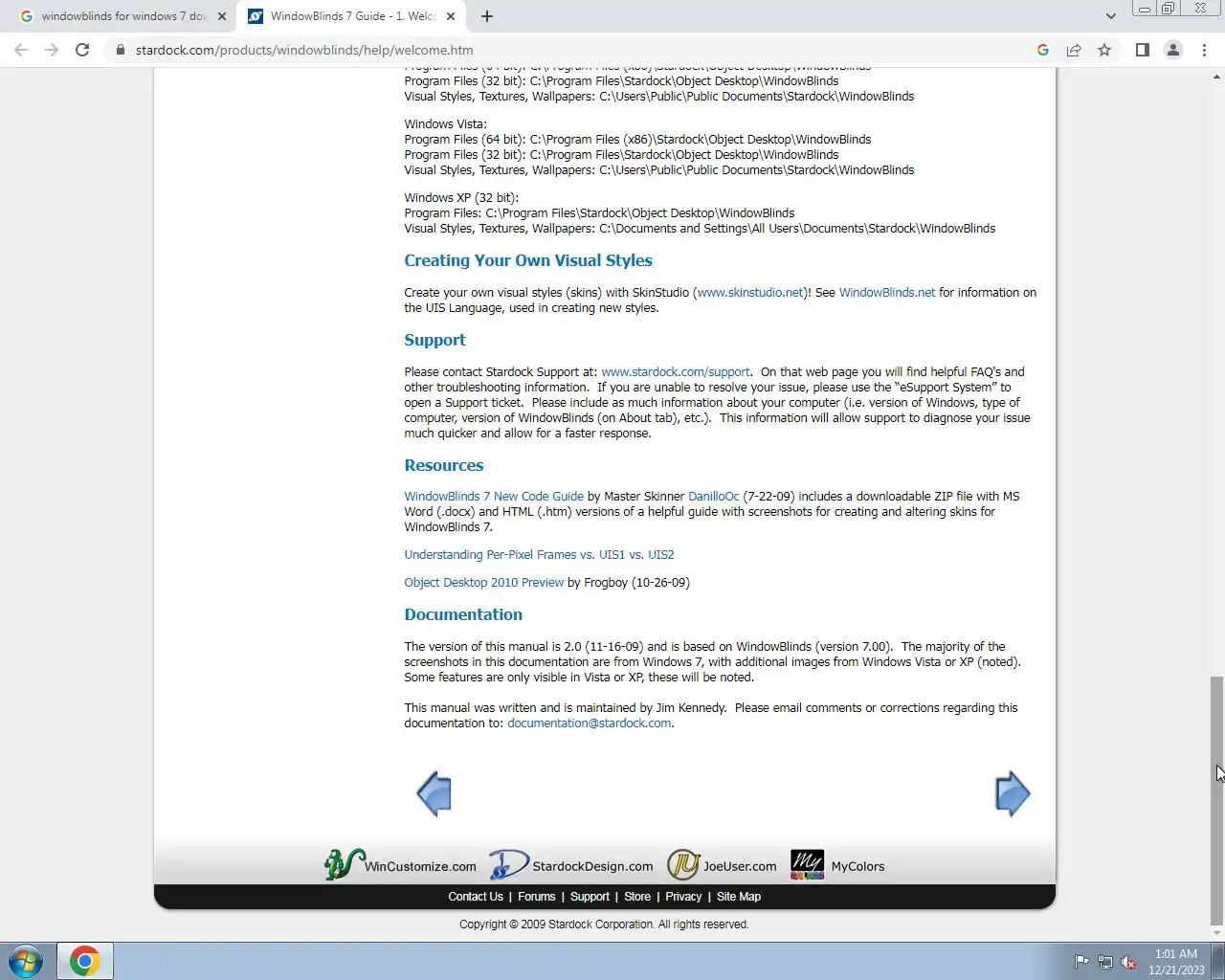Click the blue Support section heading
This screenshot has width=1225, height=980.
(x=434, y=340)
